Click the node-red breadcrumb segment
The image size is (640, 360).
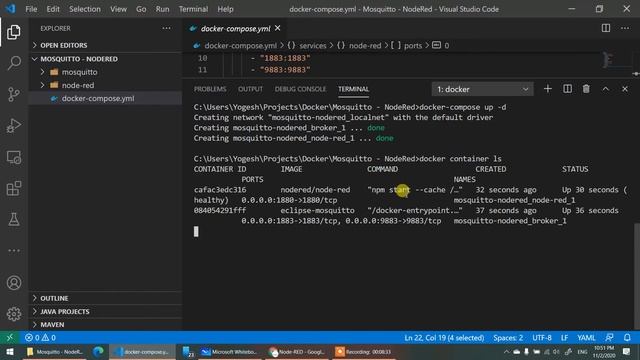tap(365, 45)
